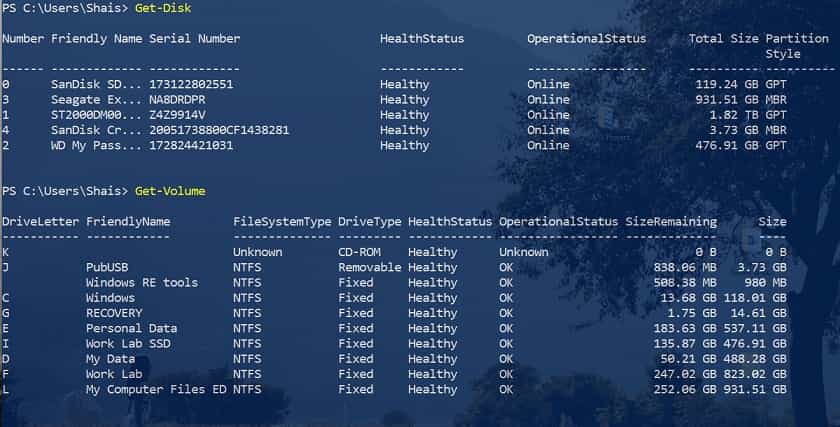
Task: Click the My Computer Files ED volume
Action: click(156, 389)
